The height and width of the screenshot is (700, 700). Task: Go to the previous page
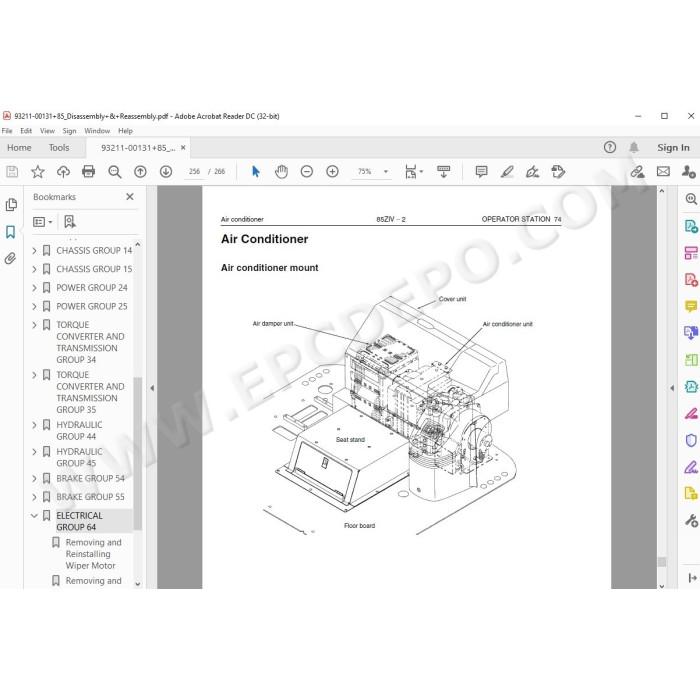pos(140,171)
